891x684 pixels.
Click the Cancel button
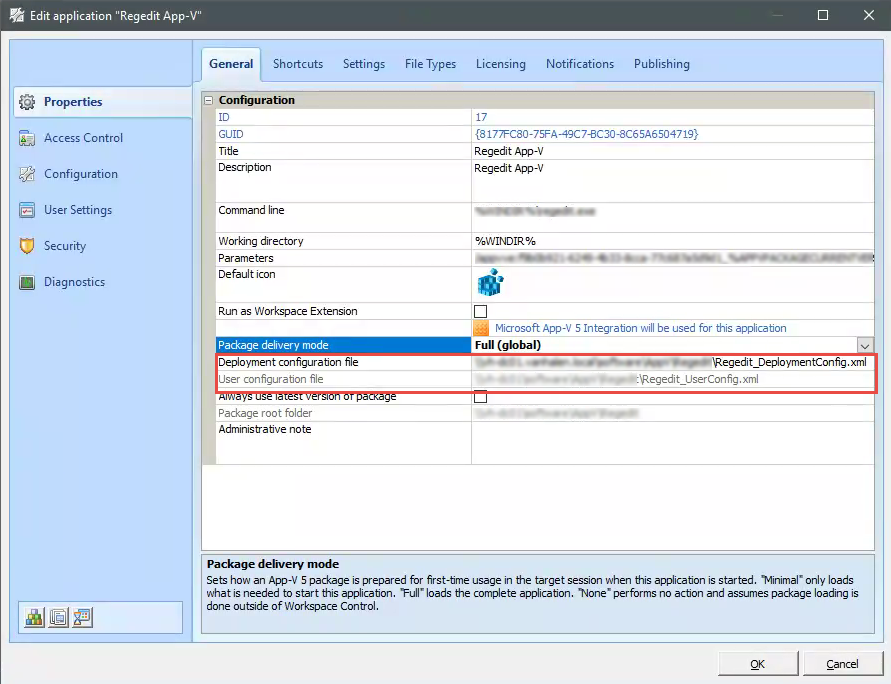[x=843, y=663]
